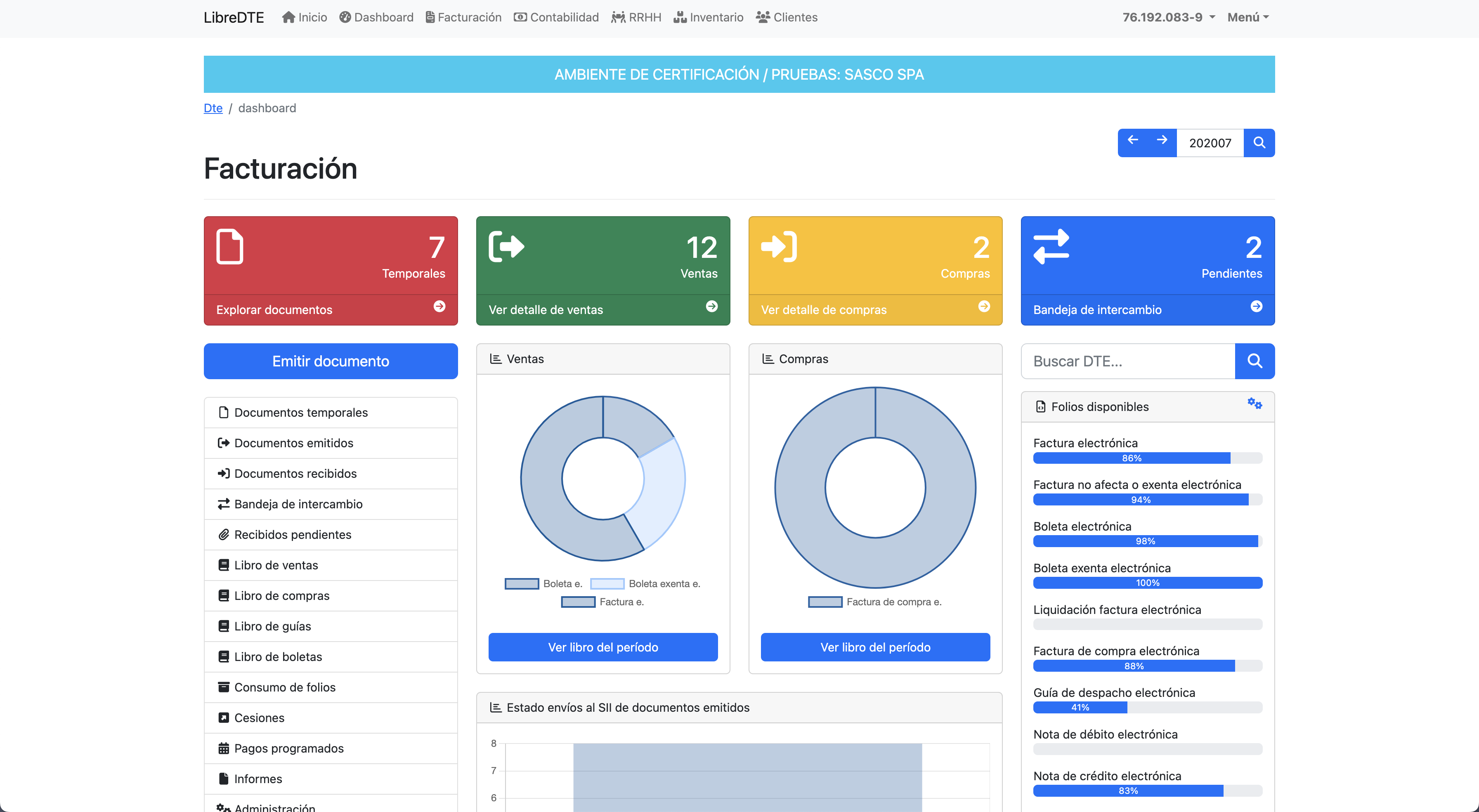The image size is (1479, 812).
Task: Click Ver detalle de compras arrow icon
Action: tap(984, 307)
